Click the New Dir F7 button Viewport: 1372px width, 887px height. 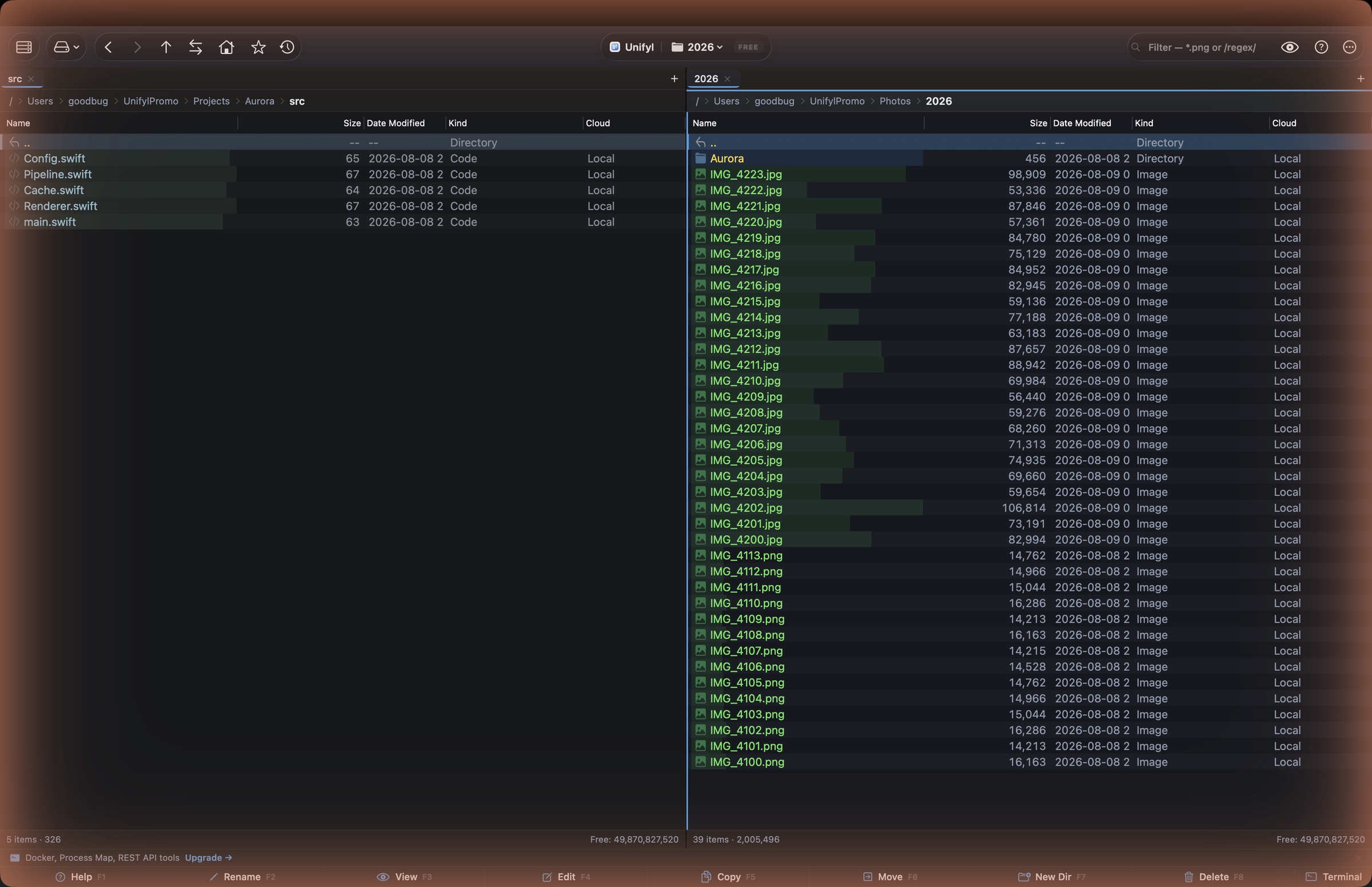point(1052,877)
